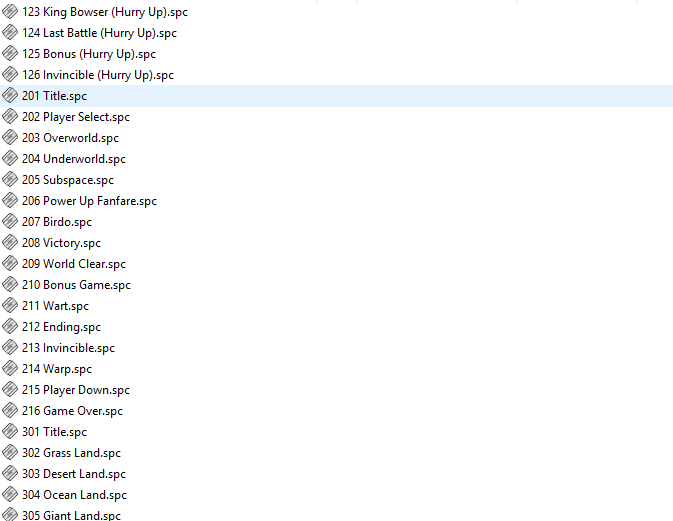Click the file icon beside 123 King Bowser (Hurry Up).spc
Image resolution: width=673 pixels, height=521 pixels.
click(x=10, y=11)
